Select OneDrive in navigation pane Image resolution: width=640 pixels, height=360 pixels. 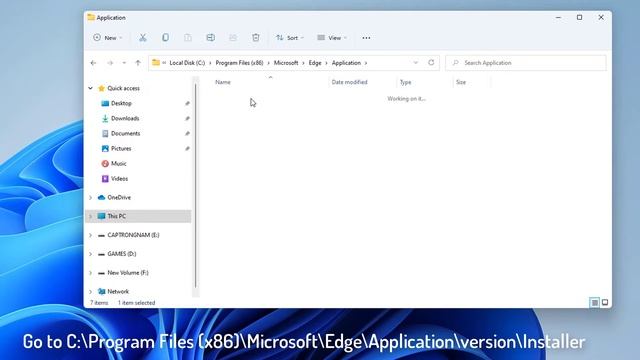point(119,198)
